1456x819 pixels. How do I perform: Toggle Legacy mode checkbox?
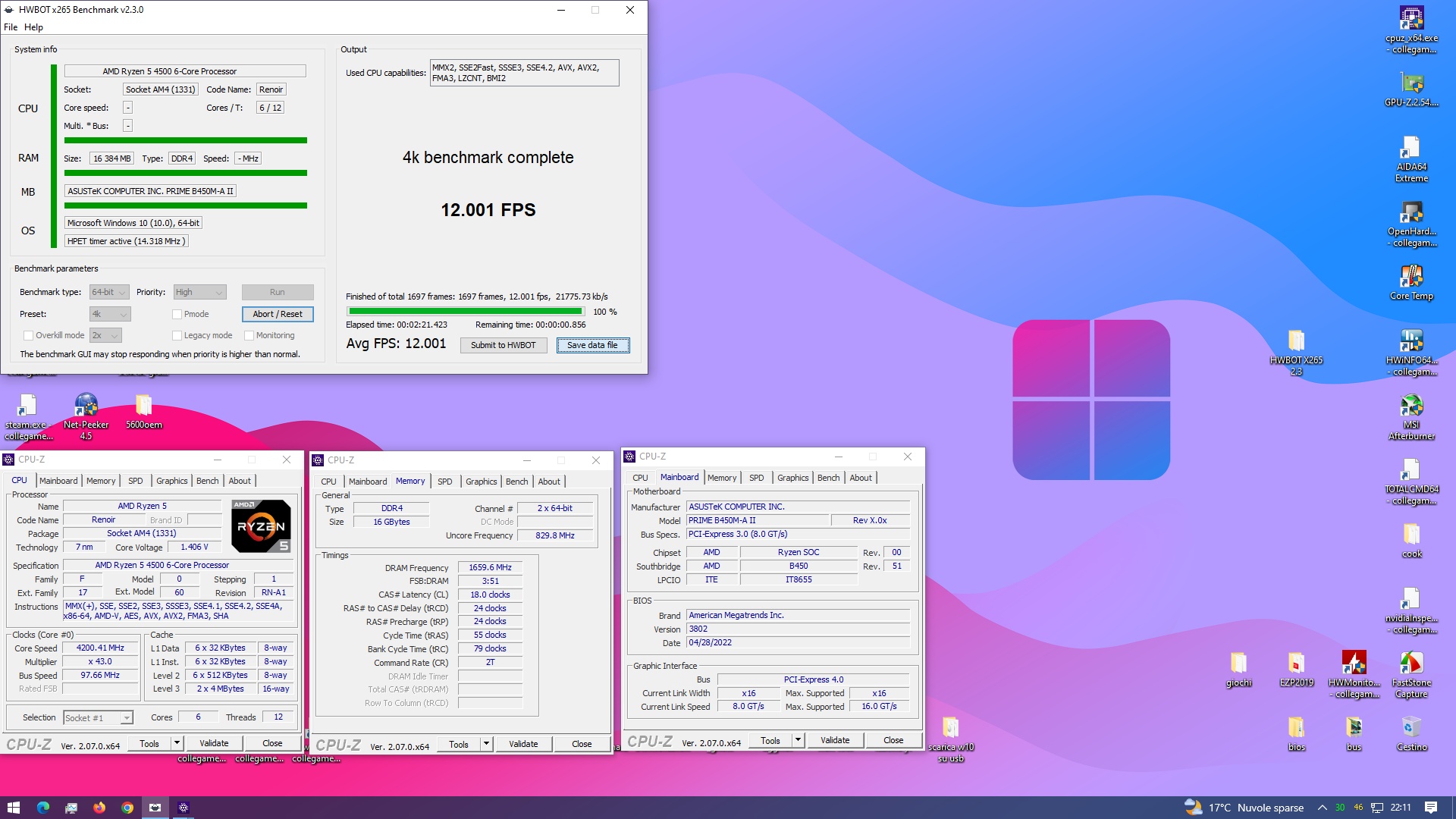coord(177,335)
